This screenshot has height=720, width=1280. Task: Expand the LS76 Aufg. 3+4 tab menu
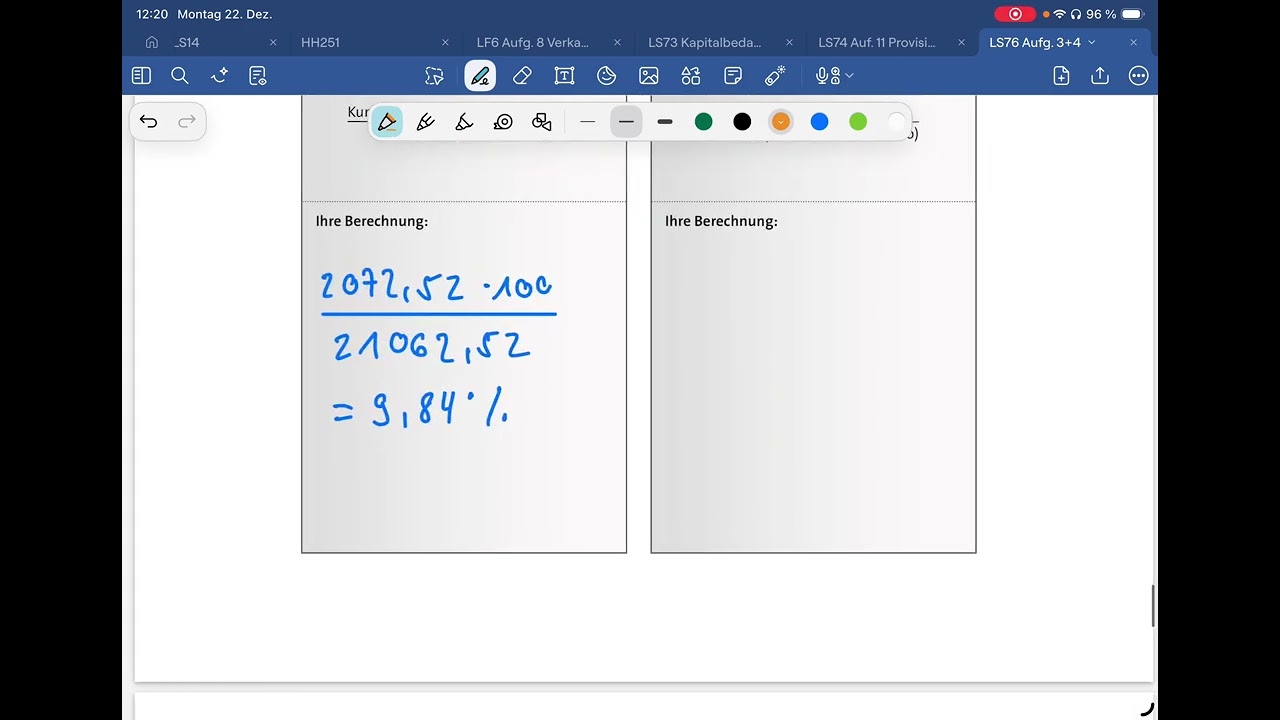pyautogui.click(x=1091, y=42)
